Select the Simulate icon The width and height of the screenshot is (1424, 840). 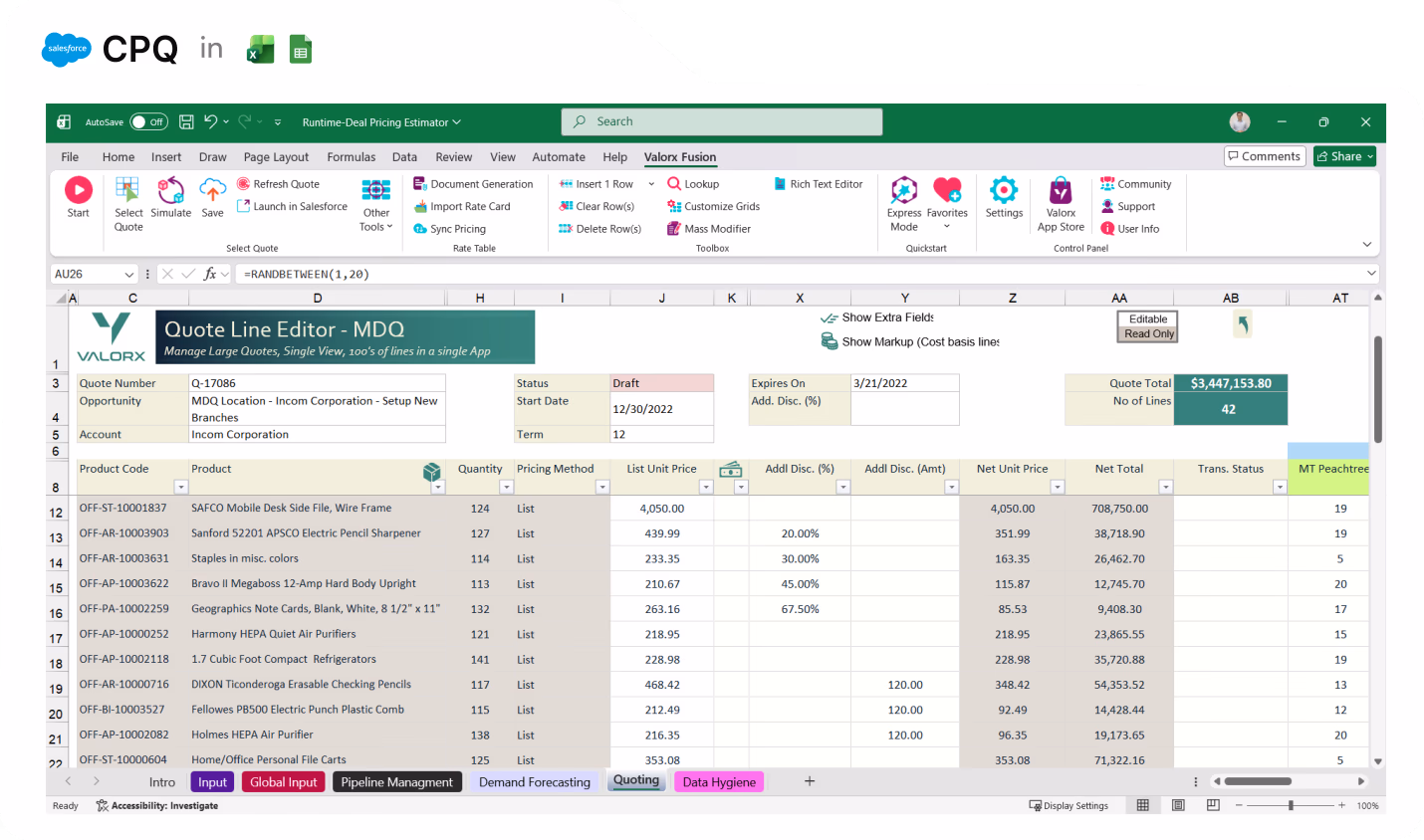pos(170,198)
